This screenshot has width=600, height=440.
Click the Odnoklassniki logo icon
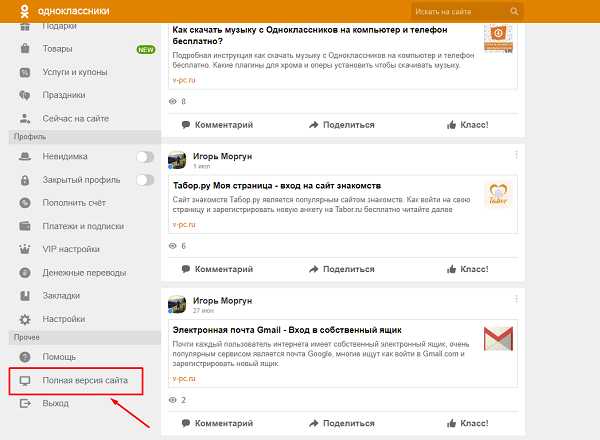click(24, 11)
